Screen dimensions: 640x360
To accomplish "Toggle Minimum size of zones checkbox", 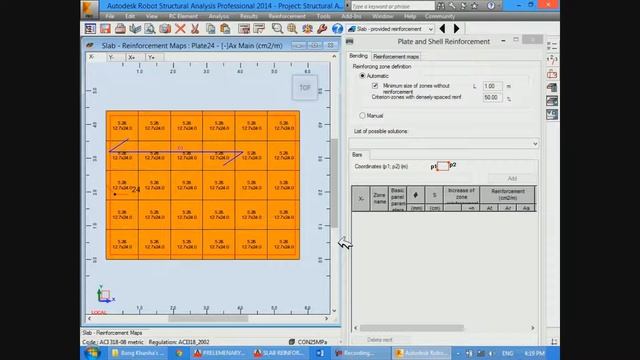I will 375,86.
